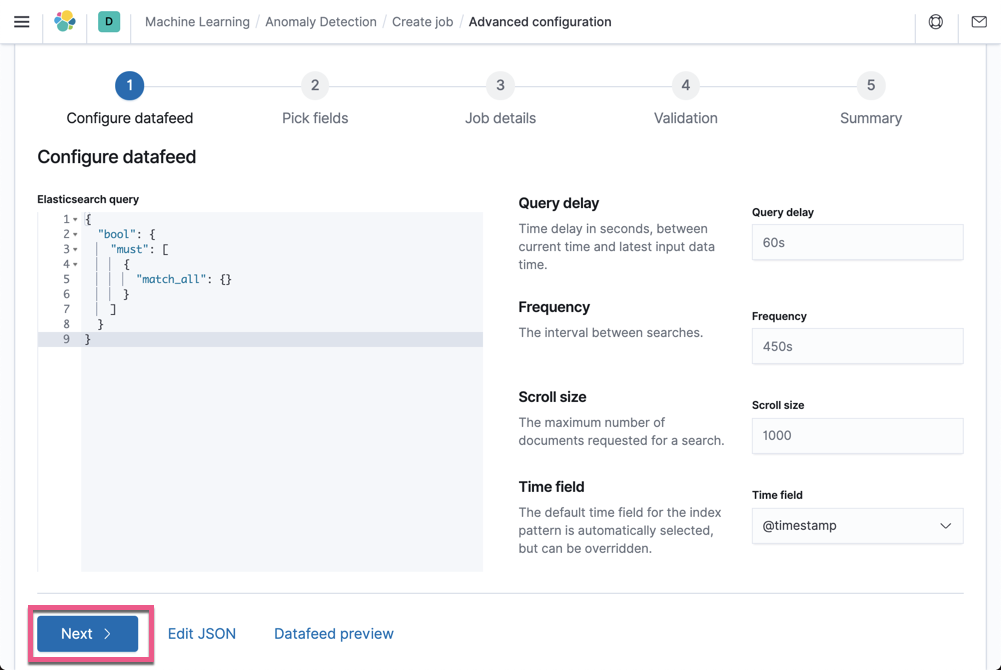The image size is (1001, 670).
Task: Open Anomaly Detection breadcrumb link
Action: [321, 22]
